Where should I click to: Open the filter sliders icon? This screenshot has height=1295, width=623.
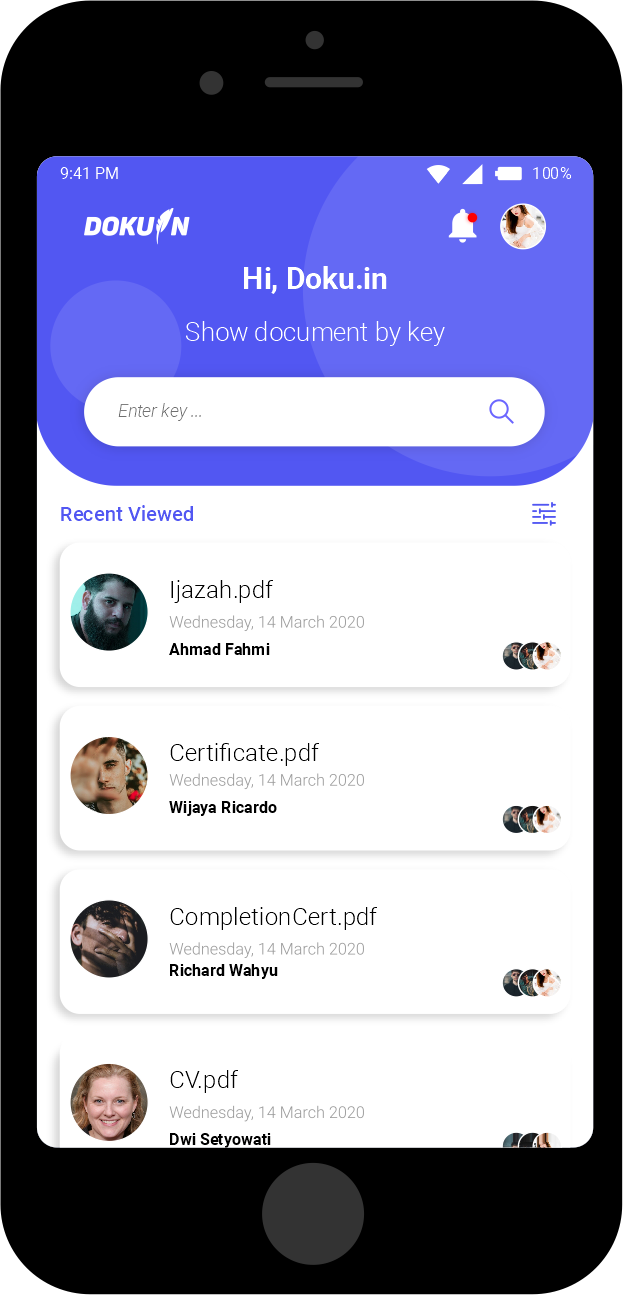(544, 514)
